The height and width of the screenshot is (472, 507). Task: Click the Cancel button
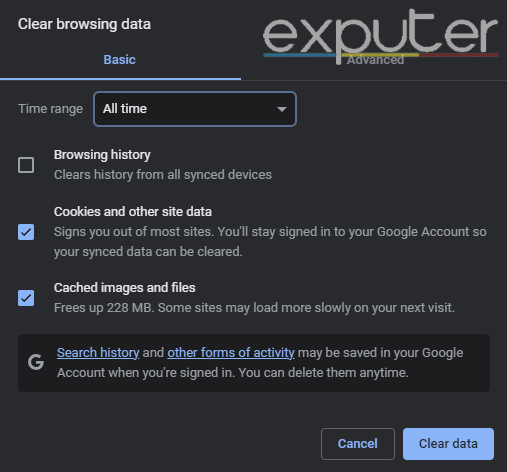[x=358, y=444]
